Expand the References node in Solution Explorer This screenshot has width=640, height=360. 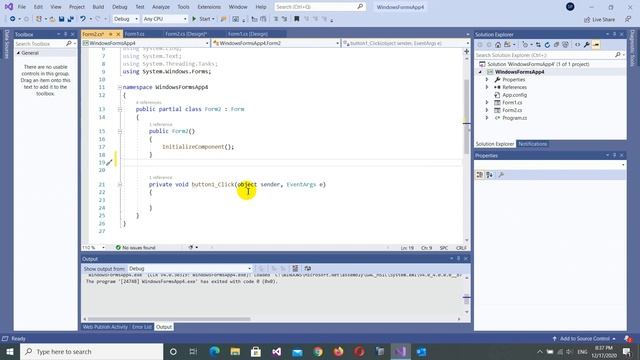(x=487, y=87)
